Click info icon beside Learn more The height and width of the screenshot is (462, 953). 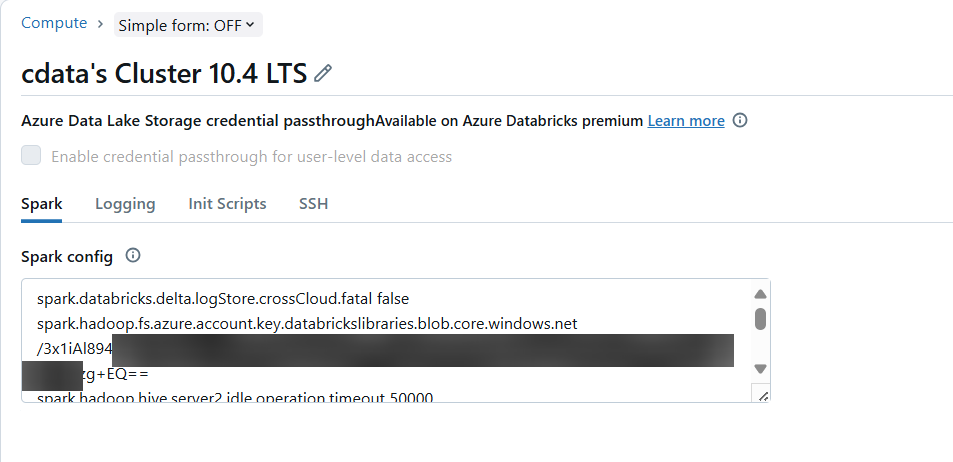coord(740,121)
